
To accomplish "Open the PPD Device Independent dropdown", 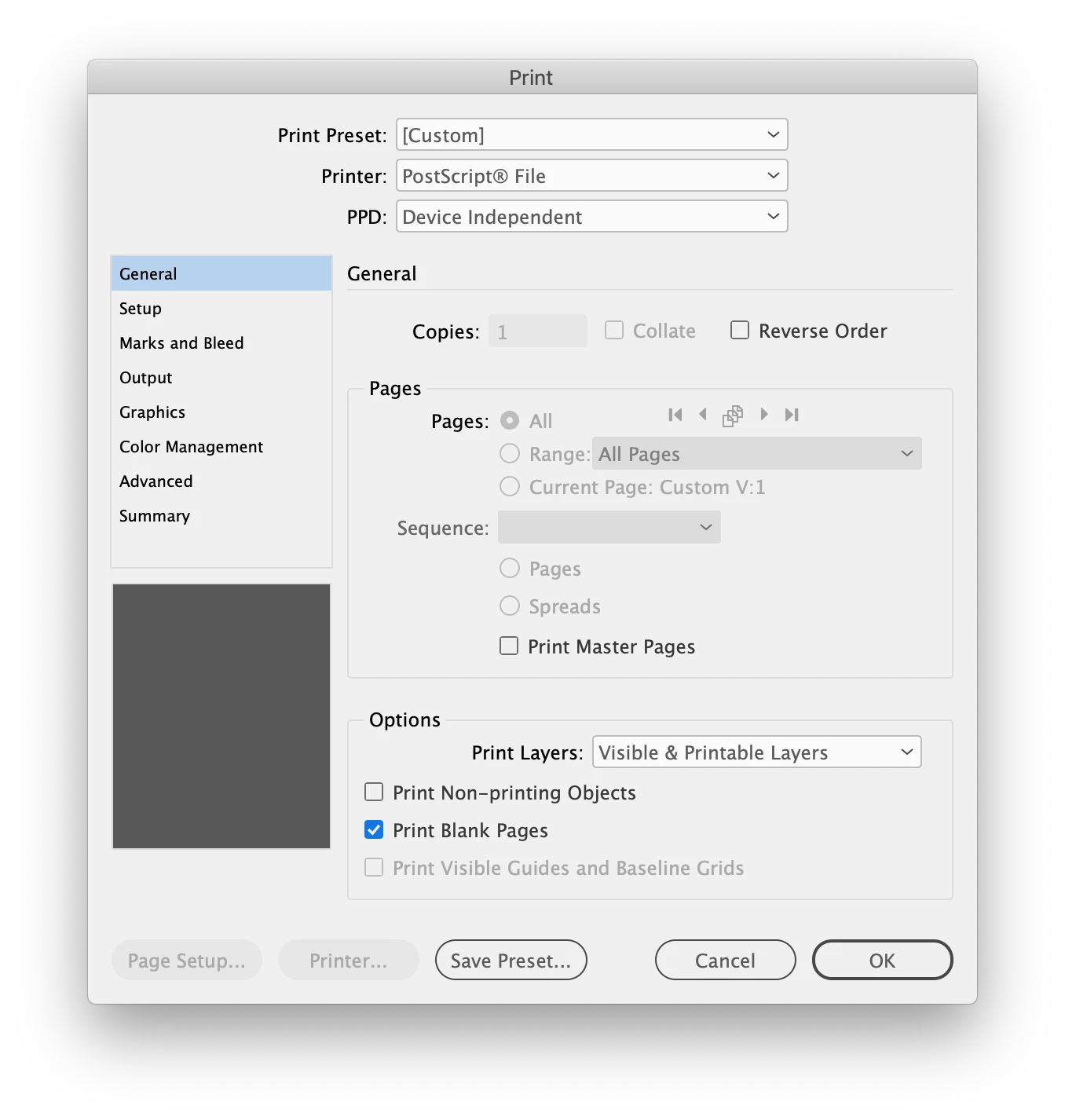I will pos(592,216).
